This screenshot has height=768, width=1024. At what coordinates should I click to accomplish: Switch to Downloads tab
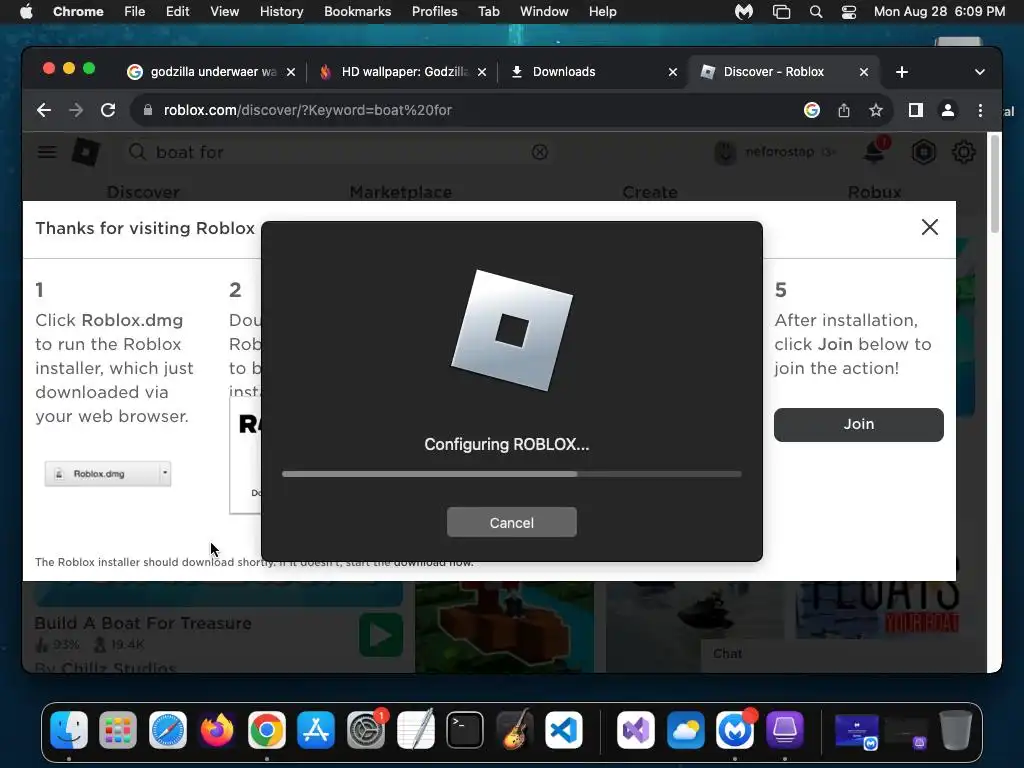click(x=564, y=72)
